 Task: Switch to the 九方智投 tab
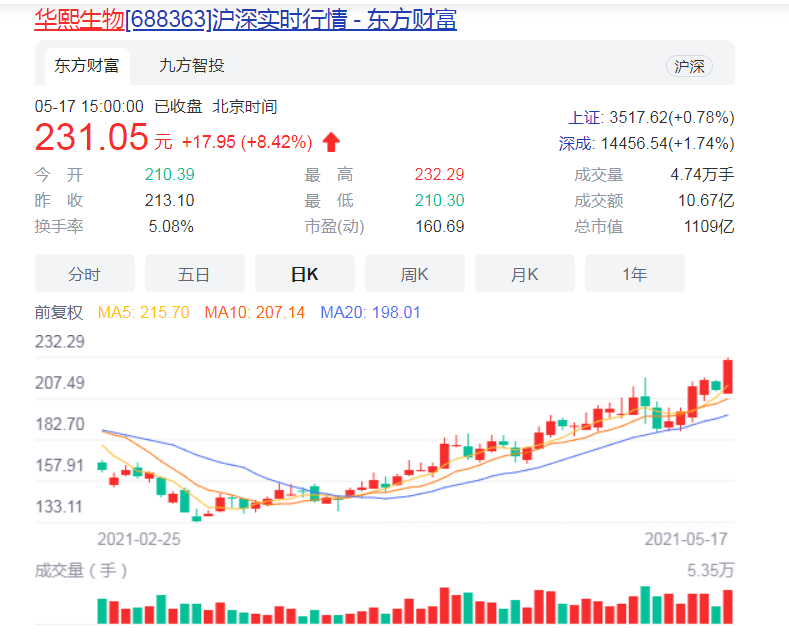[191, 66]
